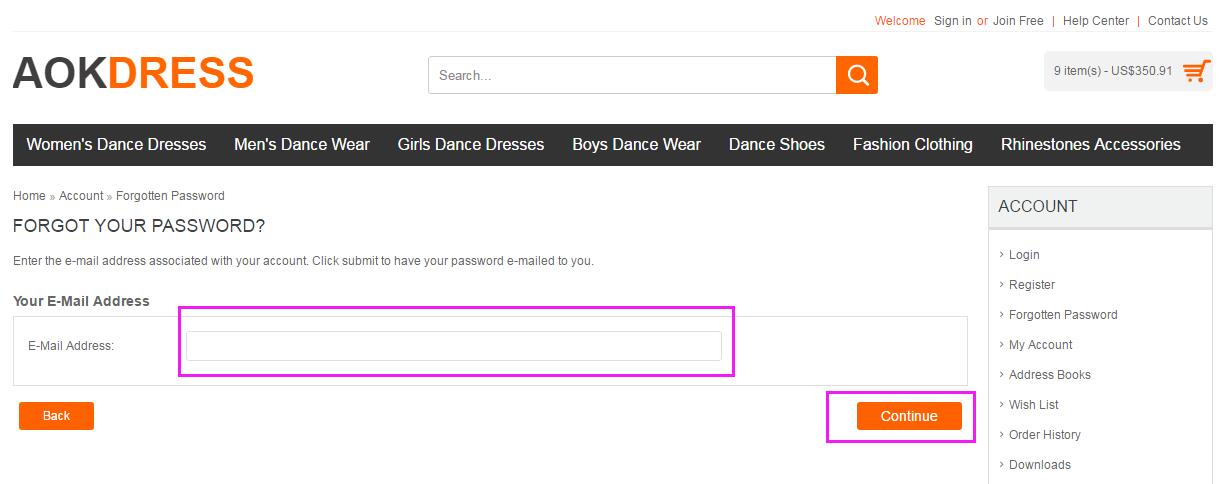Go to Account in breadcrumb
This screenshot has height=484, width=1224.
pyautogui.click(x=81, y=196)
